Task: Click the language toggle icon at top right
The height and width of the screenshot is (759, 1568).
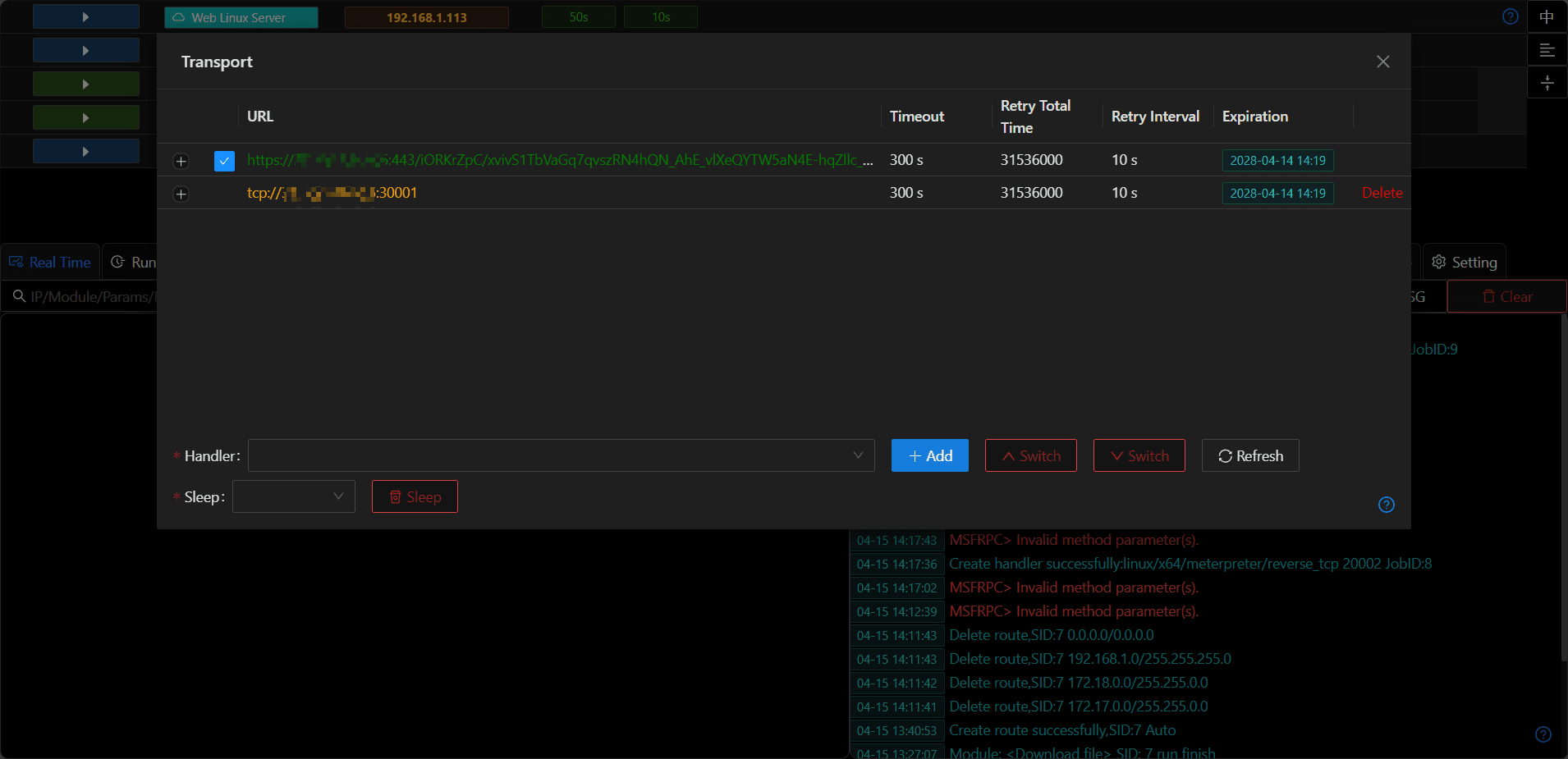Action: [1547, 16]
